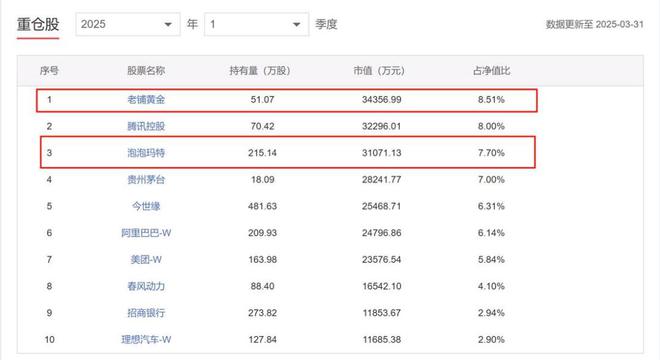This screenshot has width=660, height=360.
Task: Select the holding value 88.40
Action: coord(262,286)
